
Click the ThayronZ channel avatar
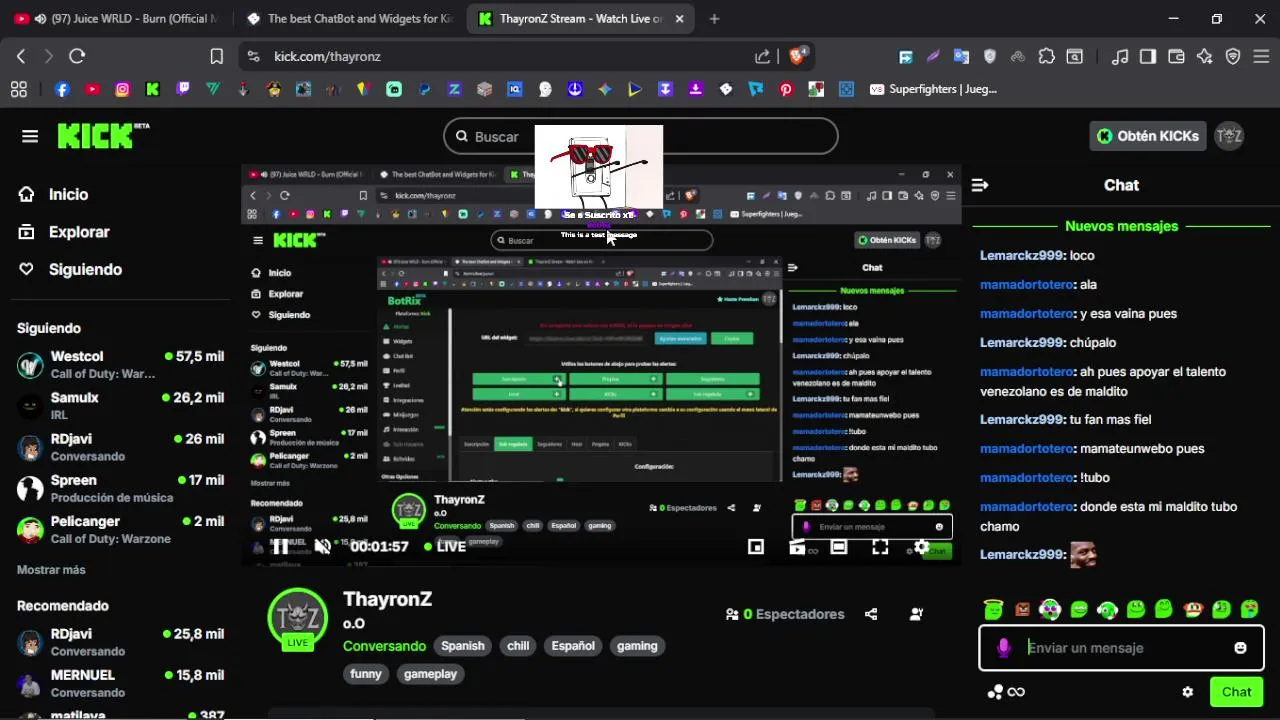click(297, 618)
